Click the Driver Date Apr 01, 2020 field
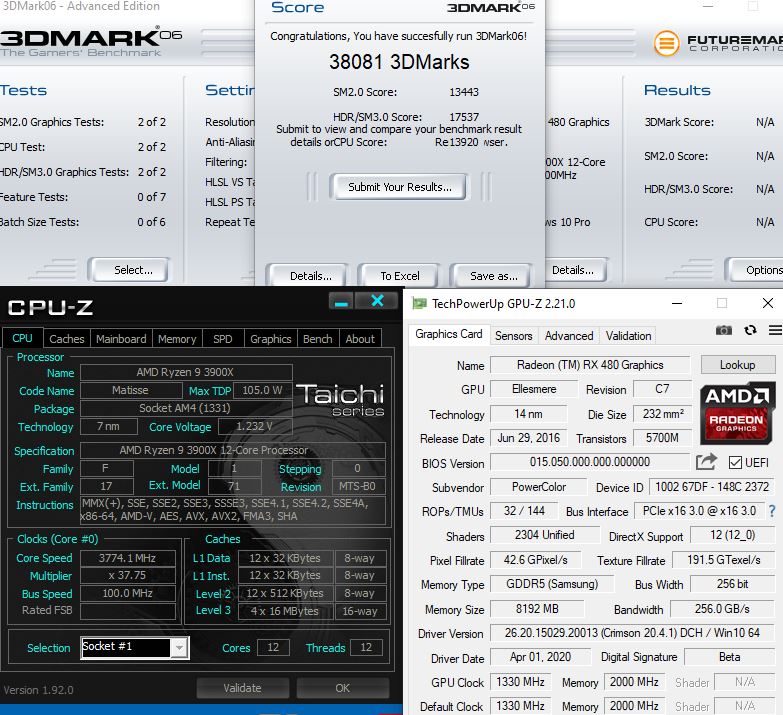 click(x=540, y=657)
